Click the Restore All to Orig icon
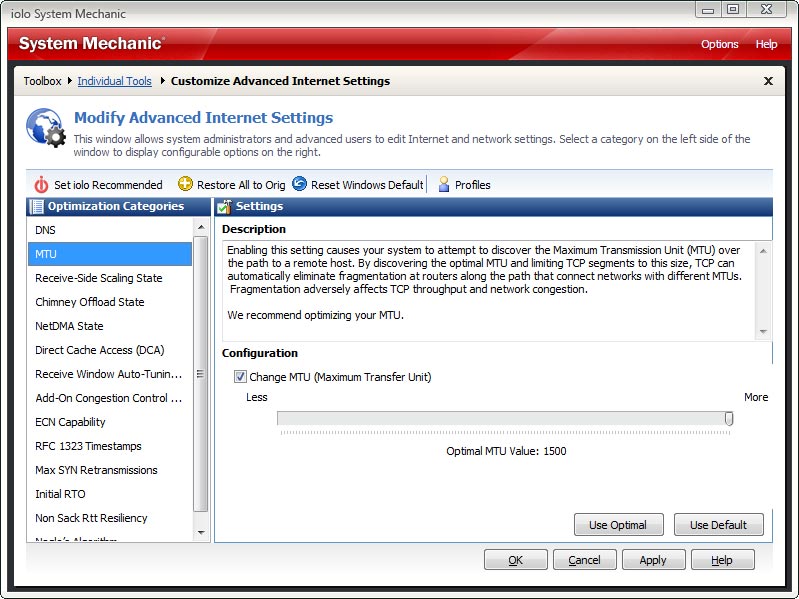Screen dimensions: 799x599 click(x=185, y=184)
